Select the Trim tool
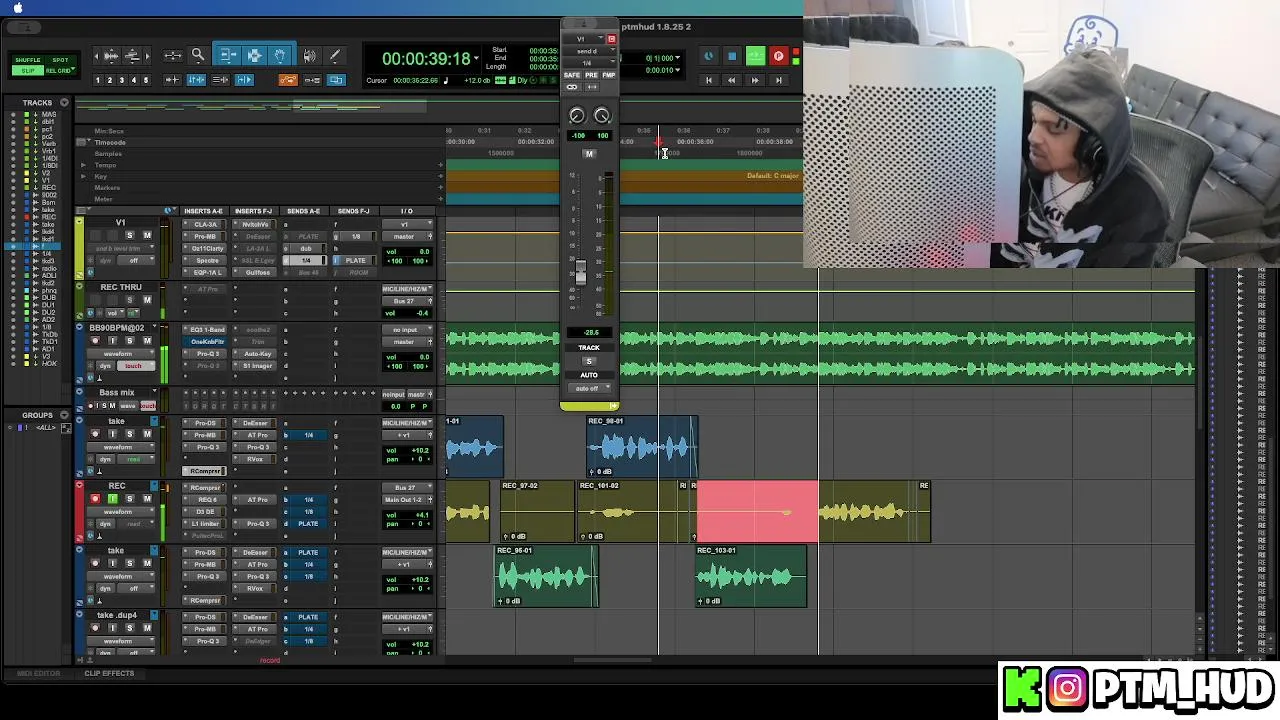 pyautogui.click(x=228, y=56)
